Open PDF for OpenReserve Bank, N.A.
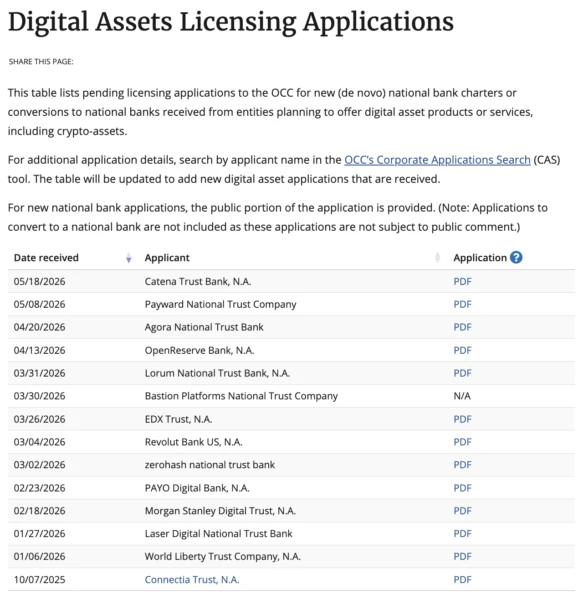 point(462,351)
